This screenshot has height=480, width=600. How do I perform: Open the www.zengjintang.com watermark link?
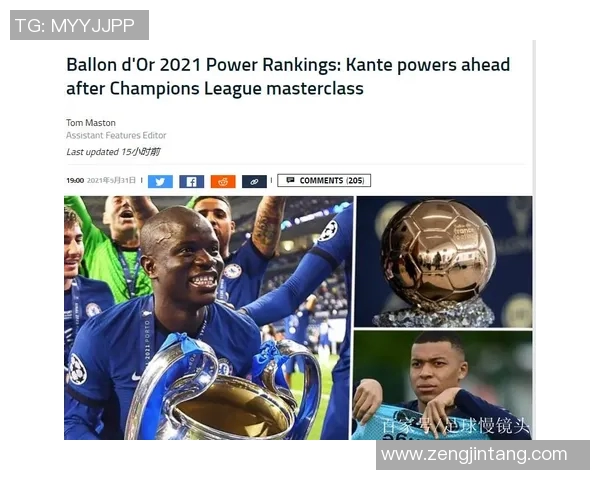(483, 455)
